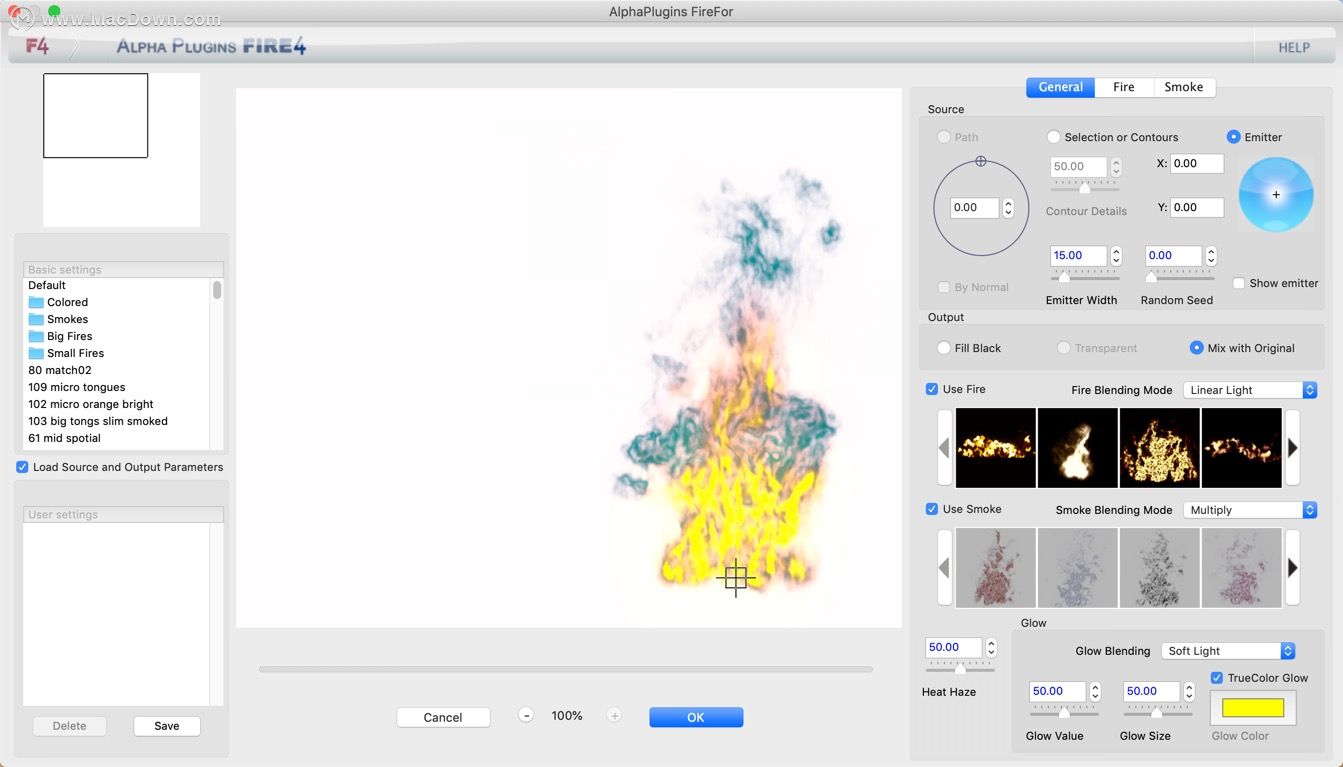Click the HELP button
This screenshot has height=767, width=1343.
click(x=1294, y=47)
